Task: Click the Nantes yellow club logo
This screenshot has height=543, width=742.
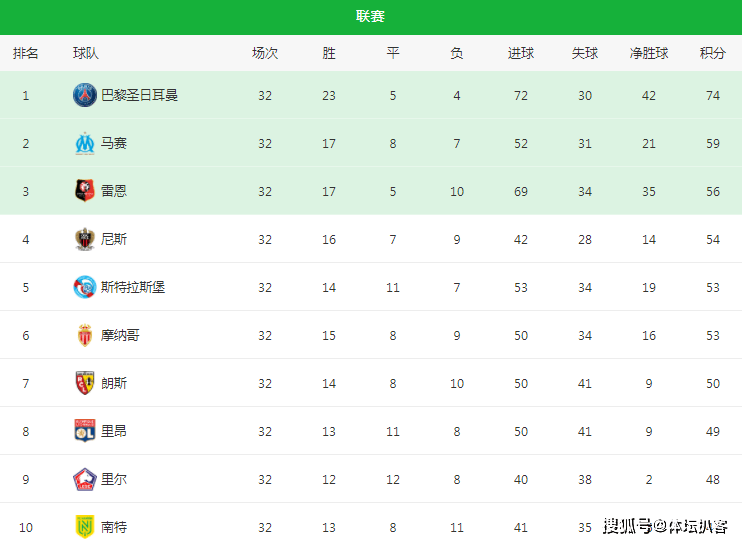Action: click(85, 527)
